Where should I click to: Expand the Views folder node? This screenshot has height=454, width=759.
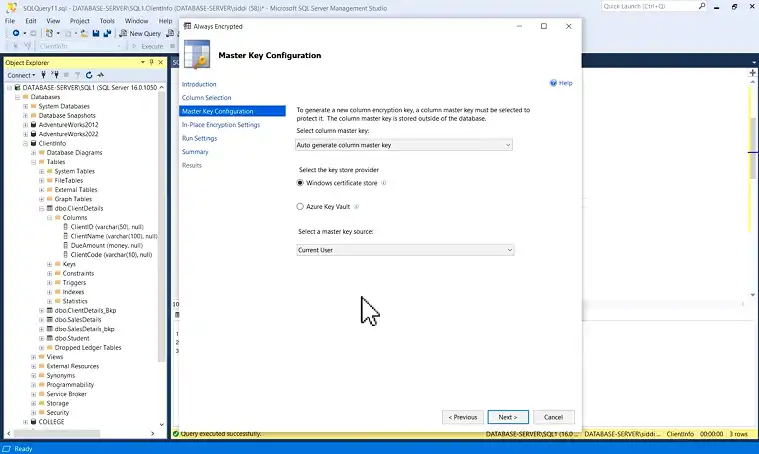(33, 357)
